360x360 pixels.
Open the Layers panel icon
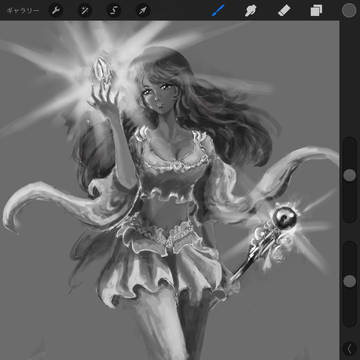[x=316, y=11]
